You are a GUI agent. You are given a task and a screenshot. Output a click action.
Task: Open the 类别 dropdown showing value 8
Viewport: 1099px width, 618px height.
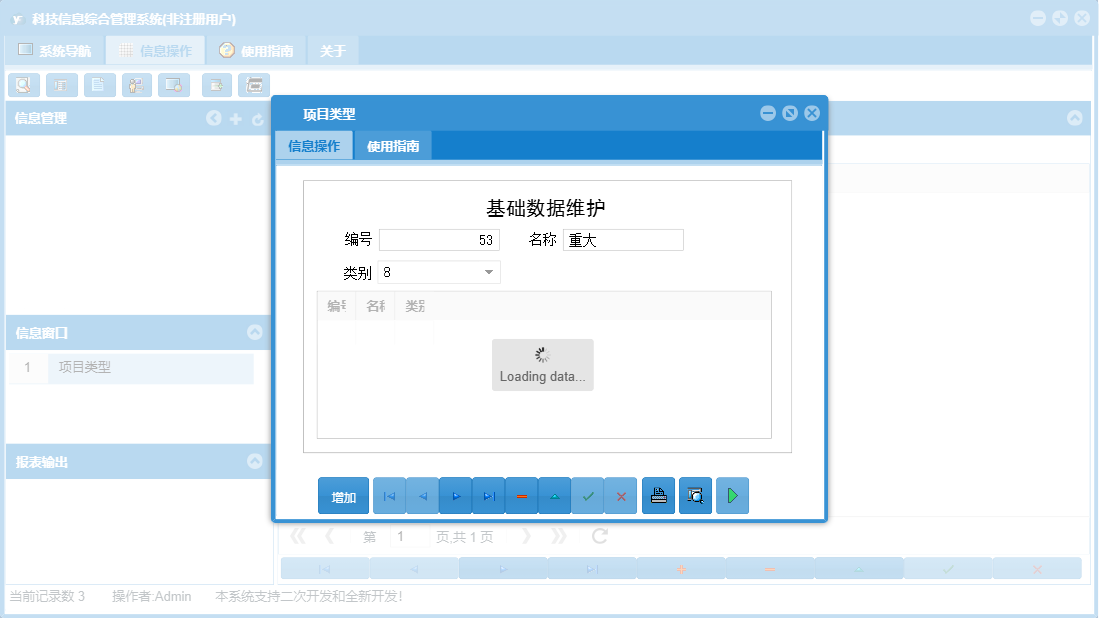pos(489,271)
